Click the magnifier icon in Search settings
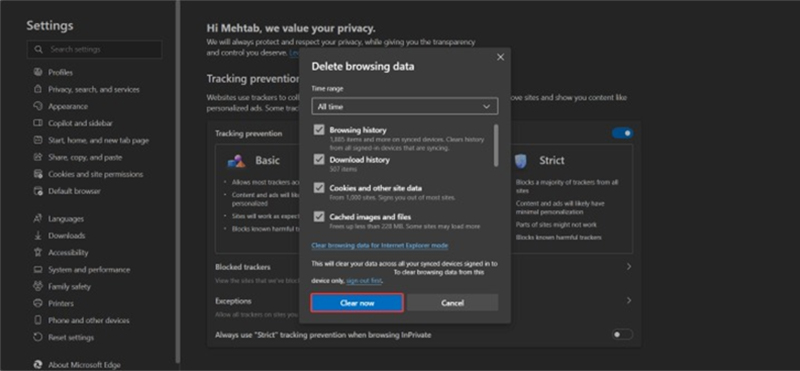Image resolution: width=800 pixels, height=371 pixels. pos(38,50)
